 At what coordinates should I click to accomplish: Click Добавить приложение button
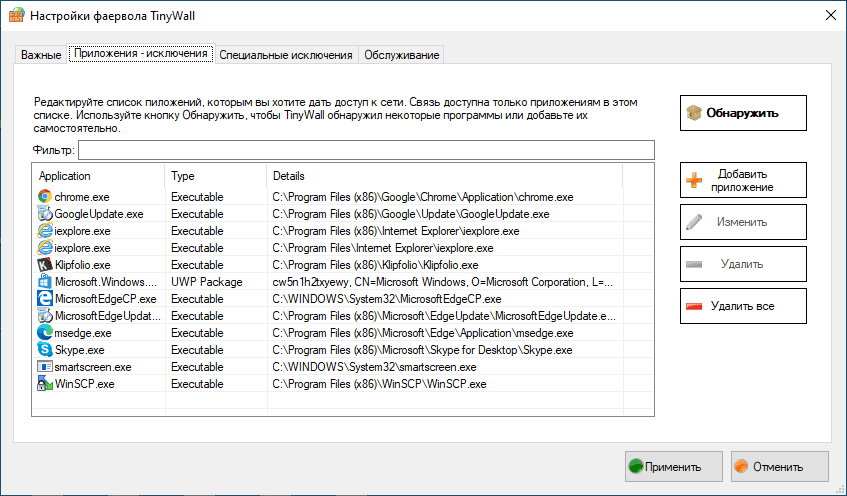(x=742, y=180)
